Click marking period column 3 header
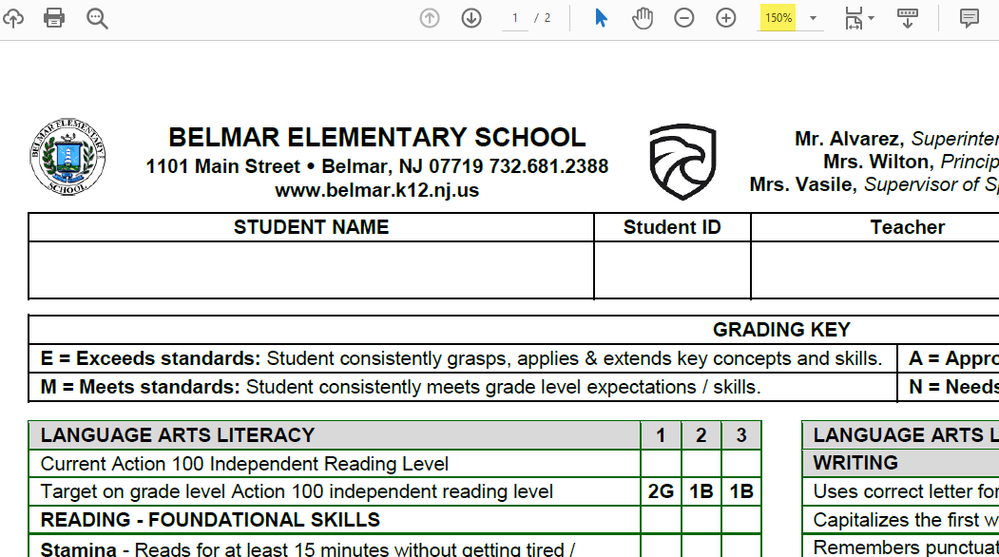 point(741,435)
